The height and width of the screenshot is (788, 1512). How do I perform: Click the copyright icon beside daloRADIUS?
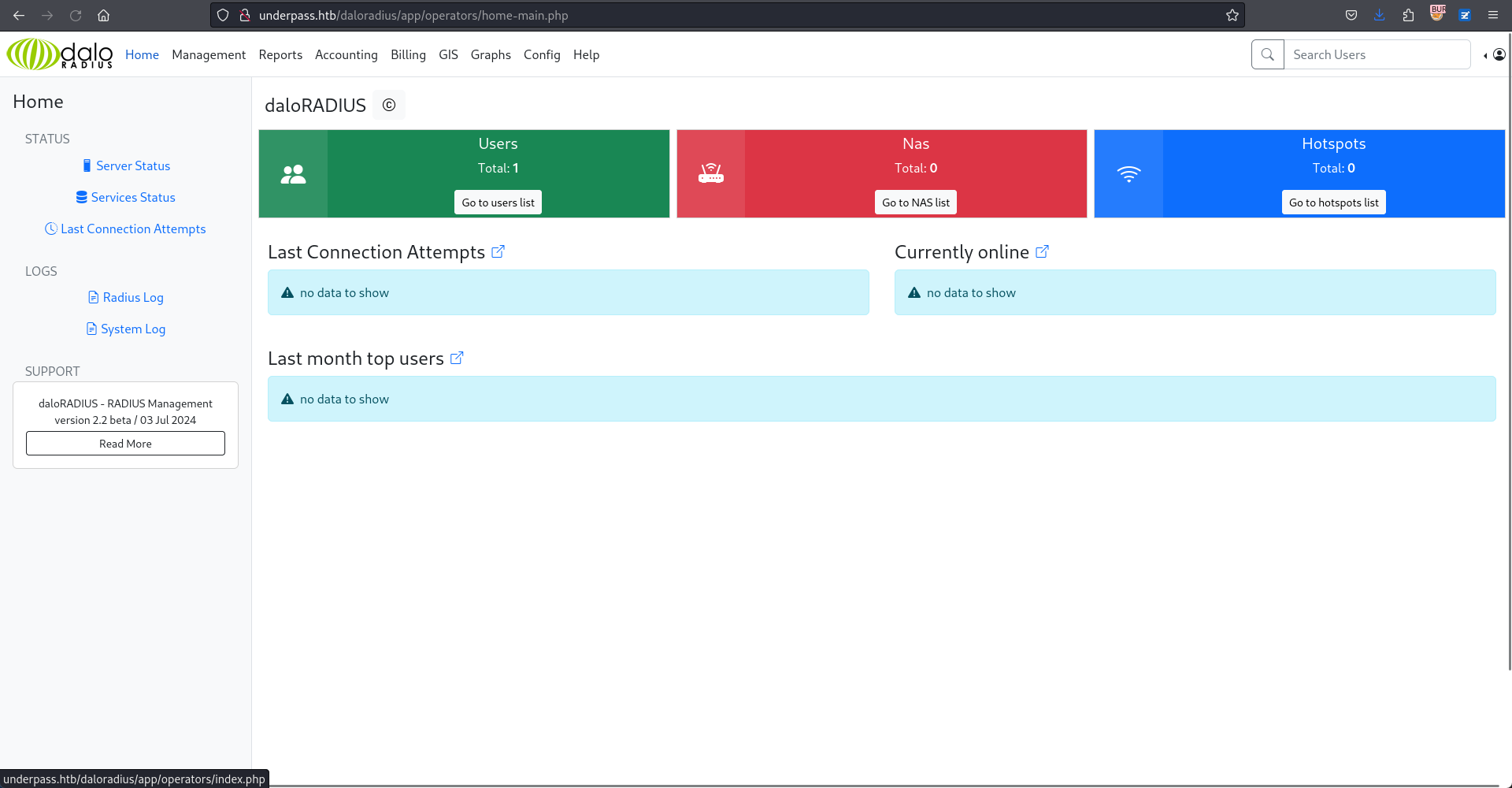389,105
